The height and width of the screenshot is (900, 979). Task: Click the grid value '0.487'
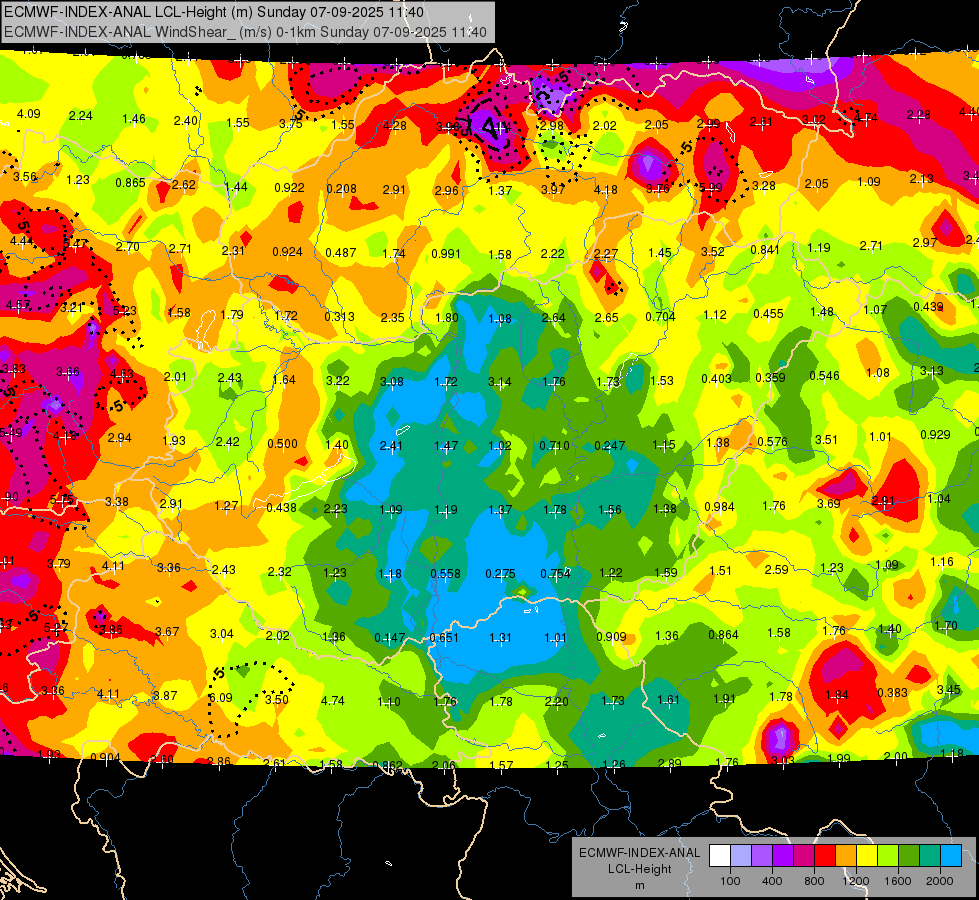(341, 252)
